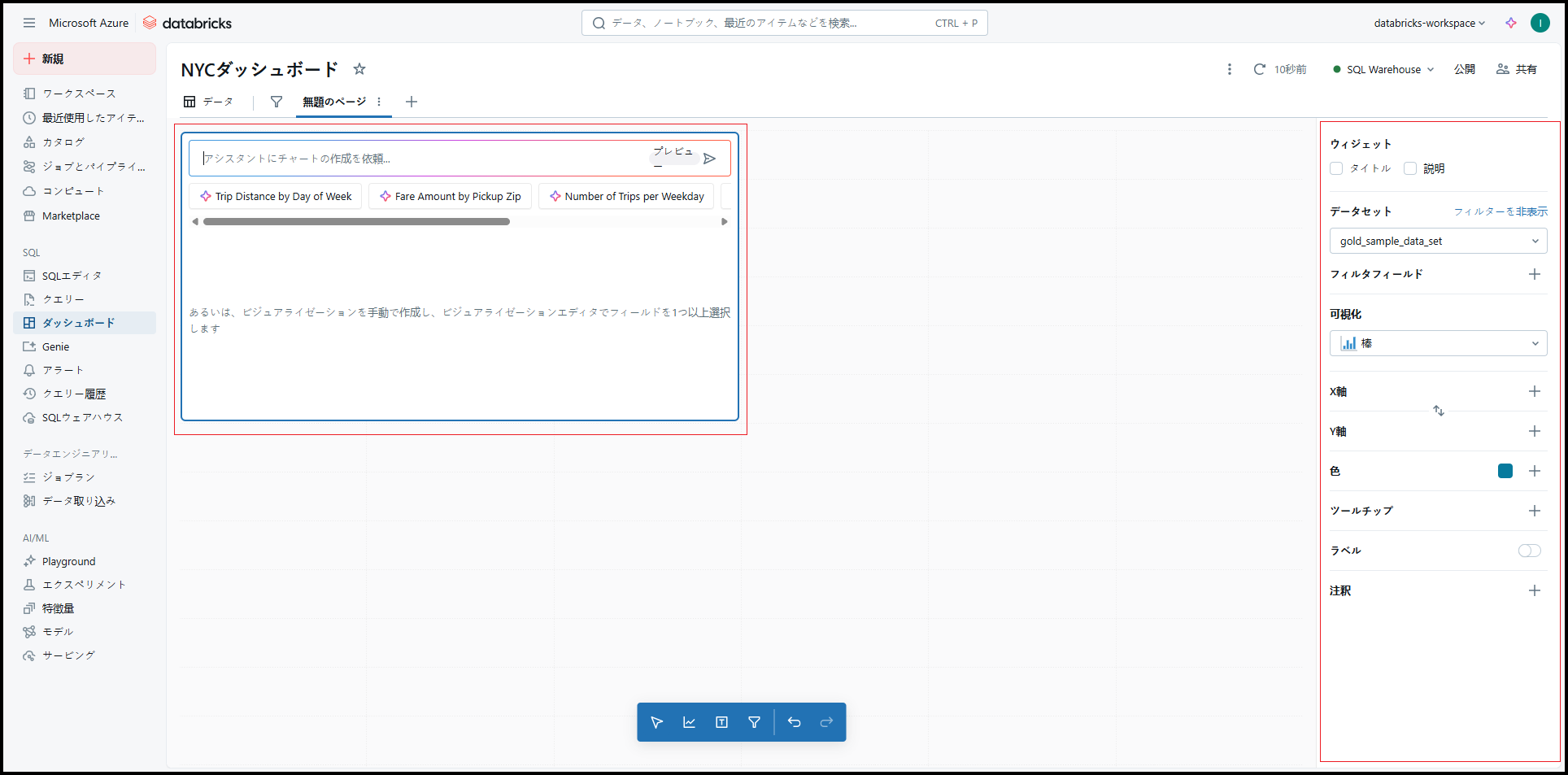Star the NYCダッシュボード as favorite
This screenshot has height=775, width=1568.
pyautogui.click(x=359, y=69)
